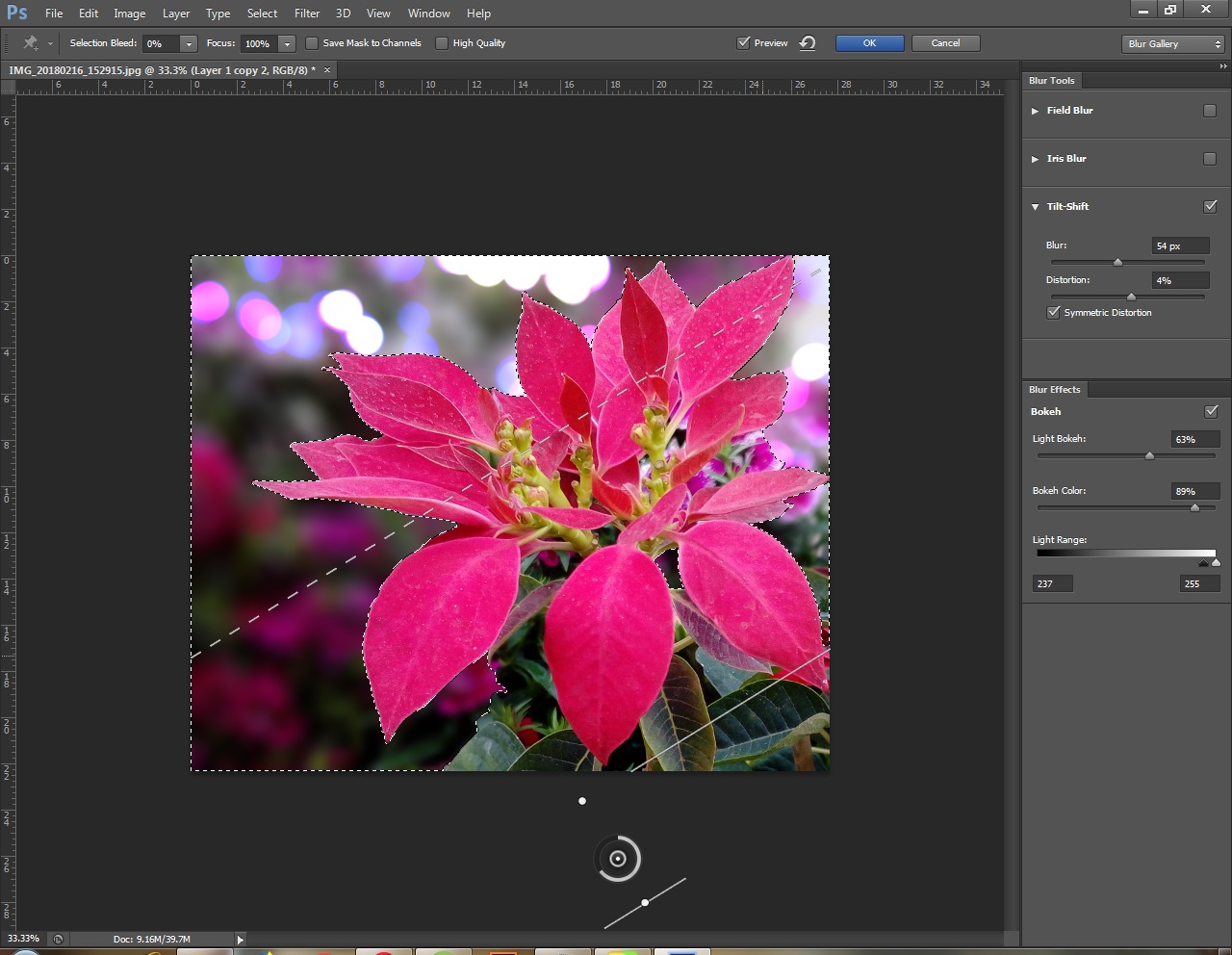This screenshot has width=1232, height=955.
Task: Toggle the Bokeh effect checkbox
Action: (1211, 411)
